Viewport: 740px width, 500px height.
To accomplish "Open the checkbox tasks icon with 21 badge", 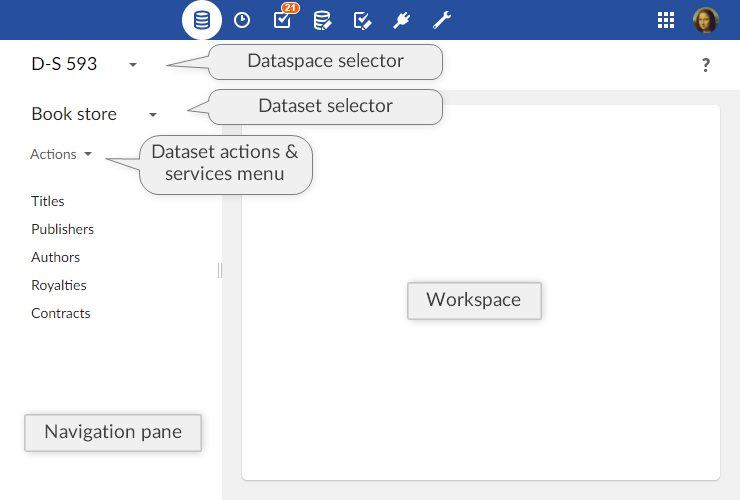I will [x=282, y=20].
